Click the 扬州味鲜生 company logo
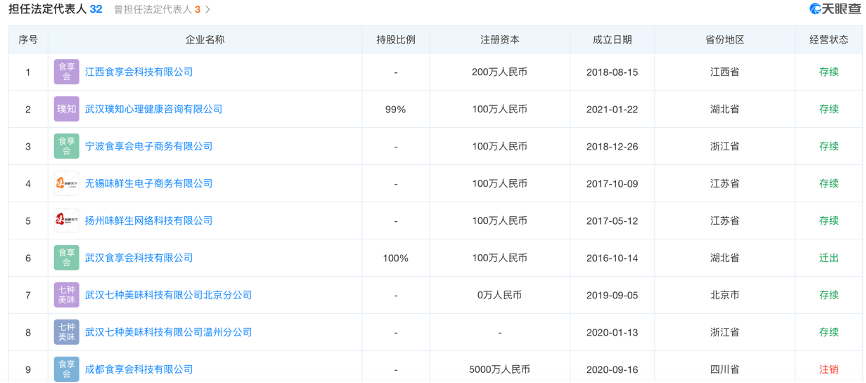The image size is (866, 383). [x=66, y=221]
